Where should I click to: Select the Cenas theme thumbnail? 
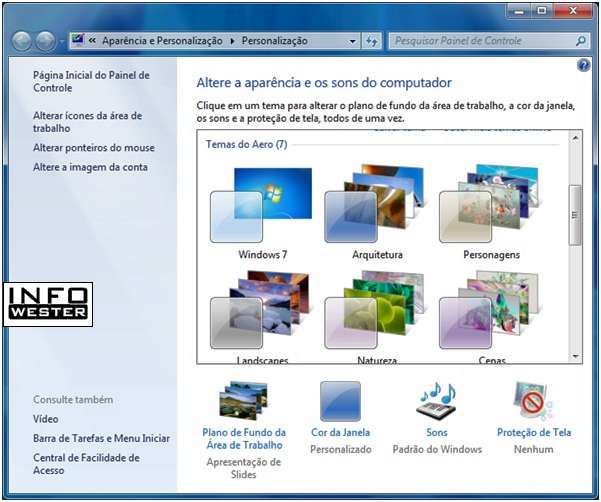(489, 310)
